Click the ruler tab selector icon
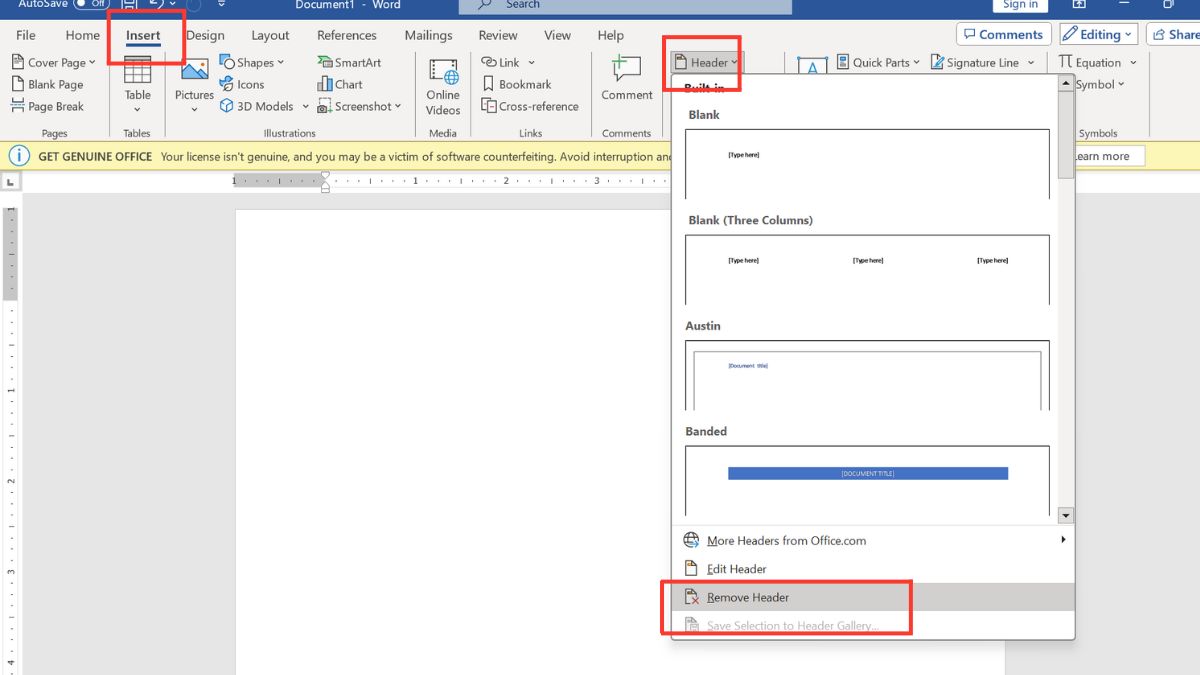Image resolution: width=1200 pixels, height=675 pixels. tap(11, 182)
